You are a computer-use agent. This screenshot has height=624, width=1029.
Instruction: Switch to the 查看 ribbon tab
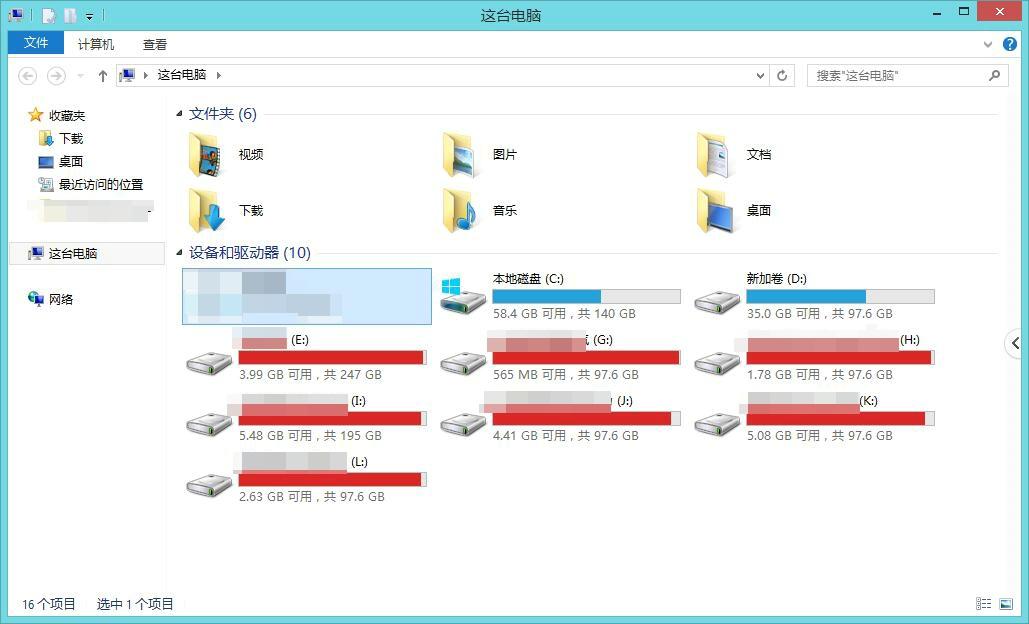pyautogui.click(x=153, y=44)
